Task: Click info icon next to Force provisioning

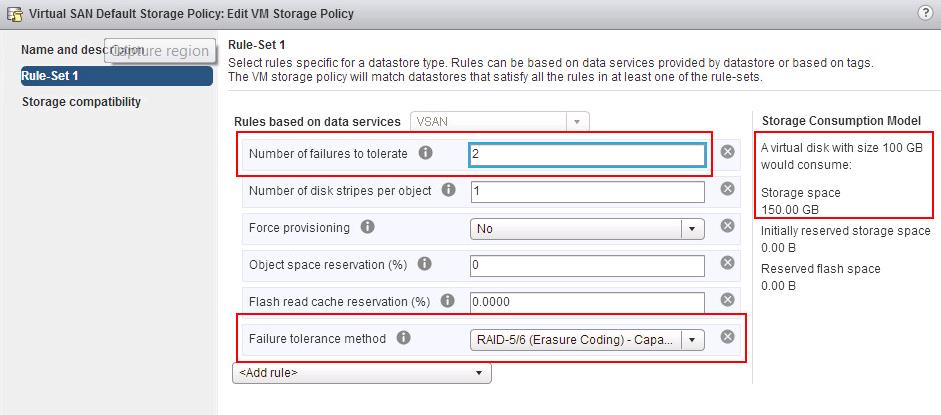Action: [367, 227]
